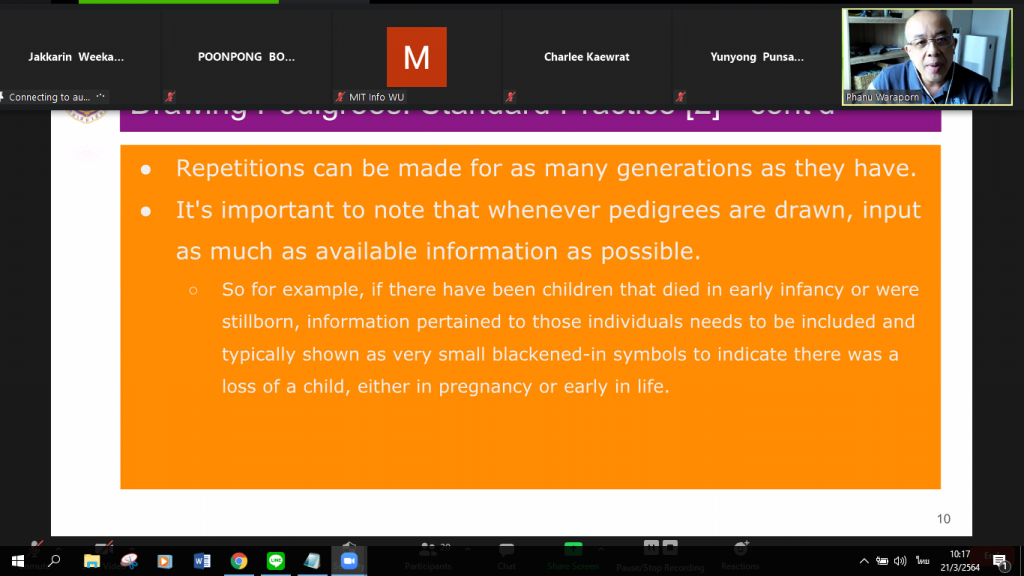Click the Charlee Kaewrat participant tile
This screenshot has height=576, width=1024.
(x=587, y=57)
